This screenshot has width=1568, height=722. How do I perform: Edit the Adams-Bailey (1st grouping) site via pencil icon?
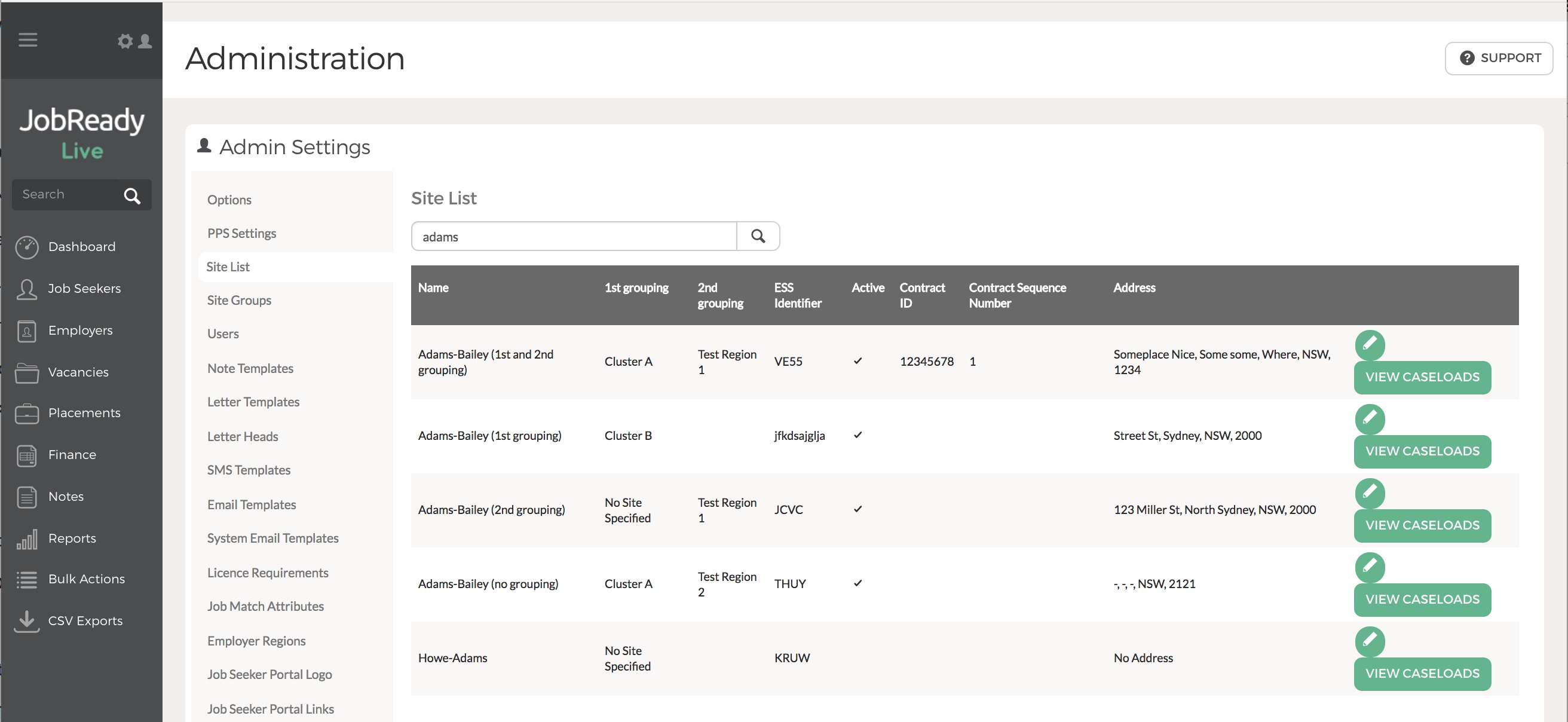(1370, 419)
